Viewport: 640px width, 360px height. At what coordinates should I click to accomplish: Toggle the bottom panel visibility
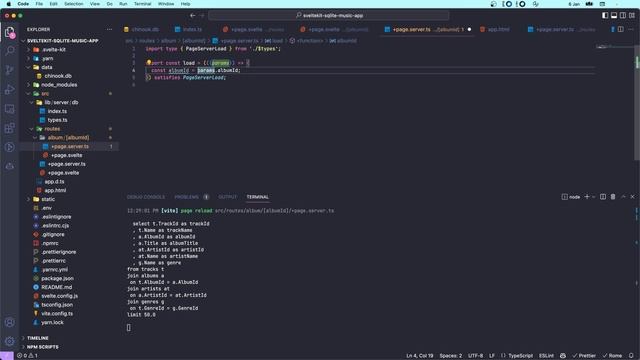(x=614, y=16)
